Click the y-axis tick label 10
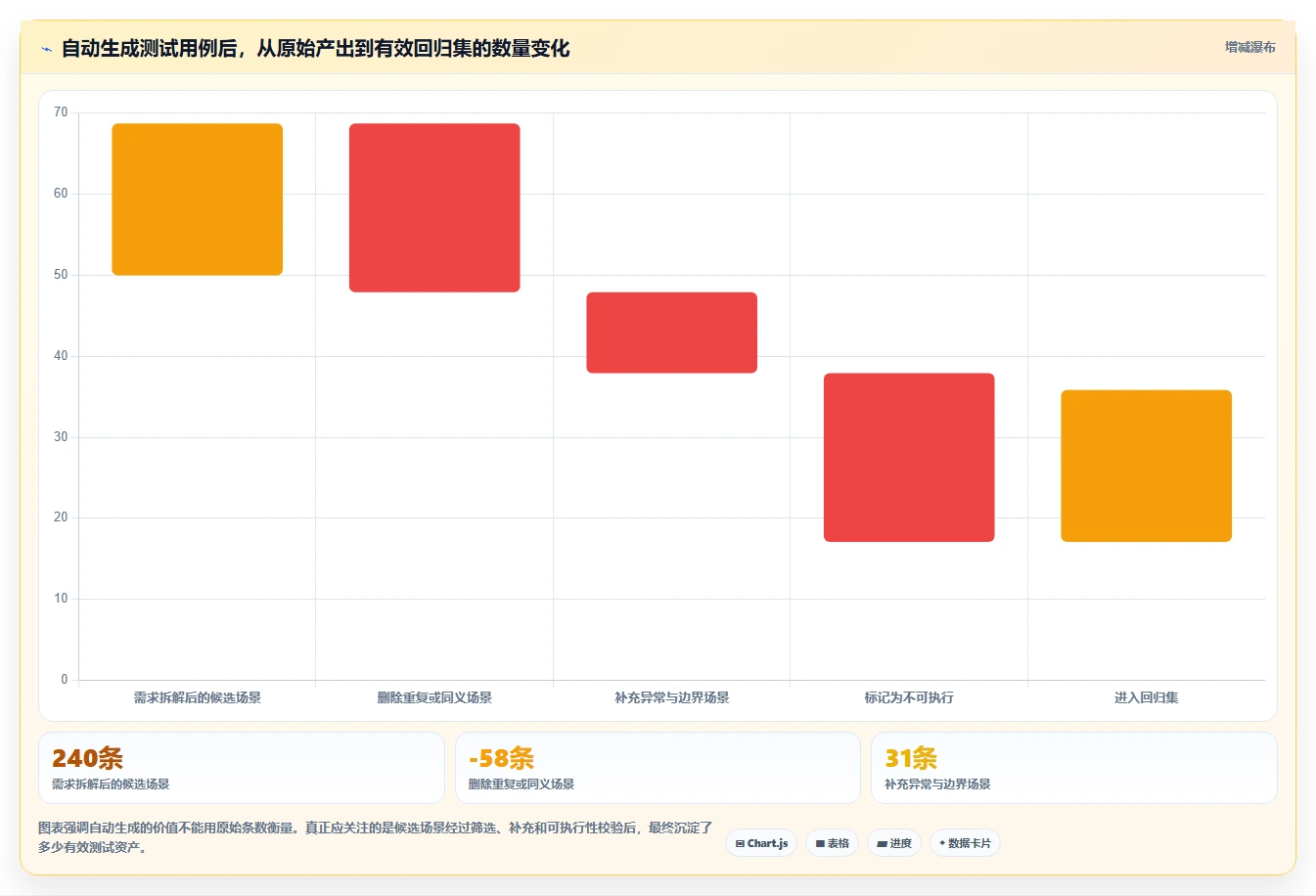The image size is (1316, 896). (x=61, y=599)
